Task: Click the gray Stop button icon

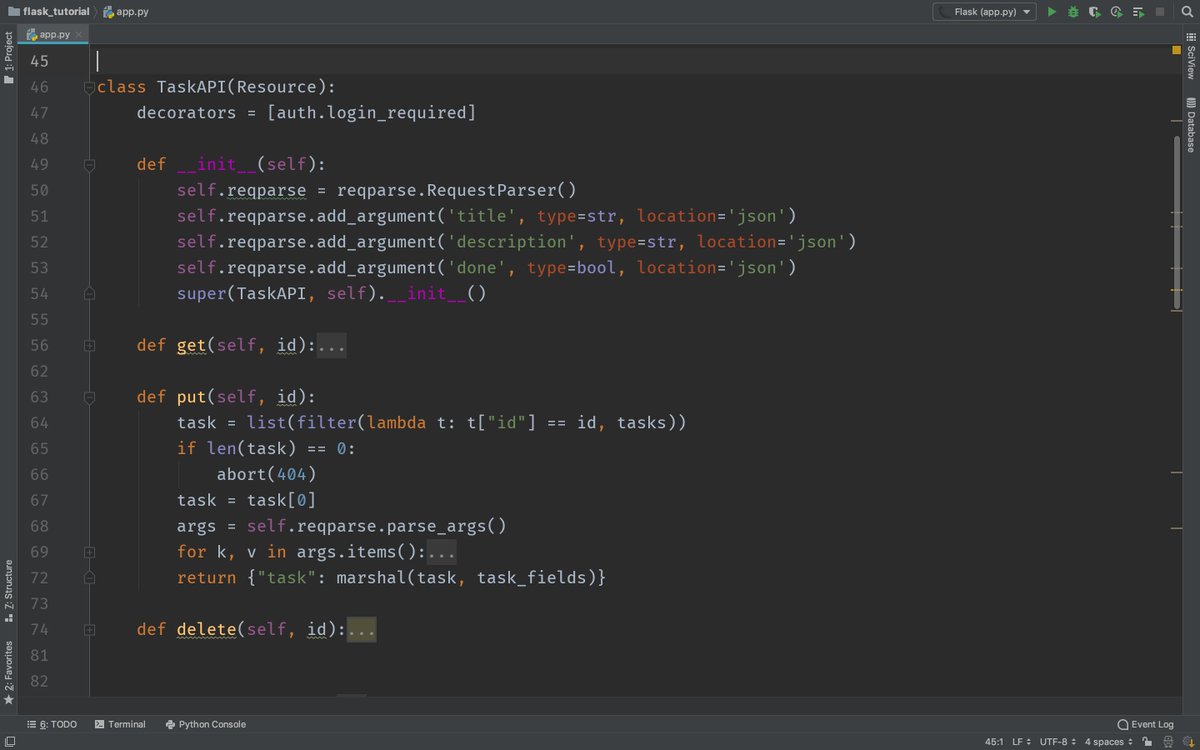Action: [1160, 12]
